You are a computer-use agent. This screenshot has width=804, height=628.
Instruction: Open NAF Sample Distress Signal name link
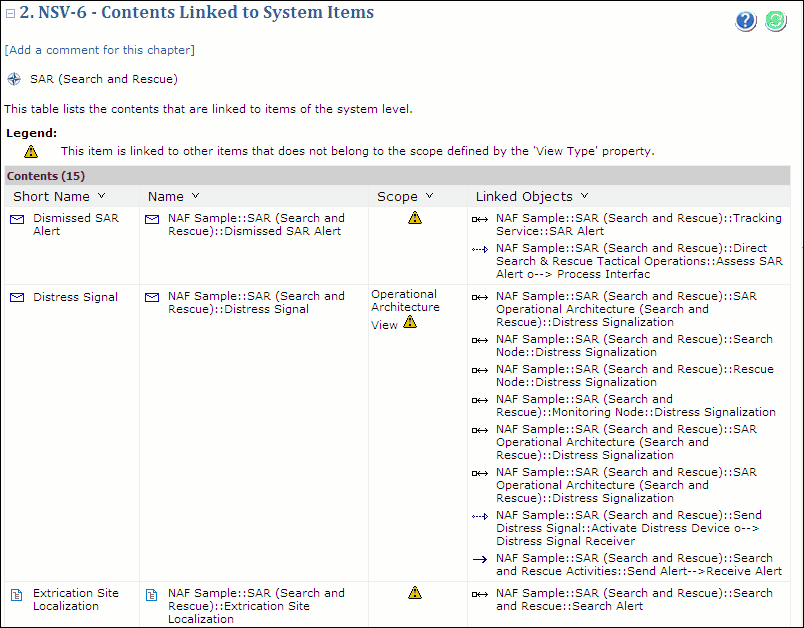coord(256,303)
